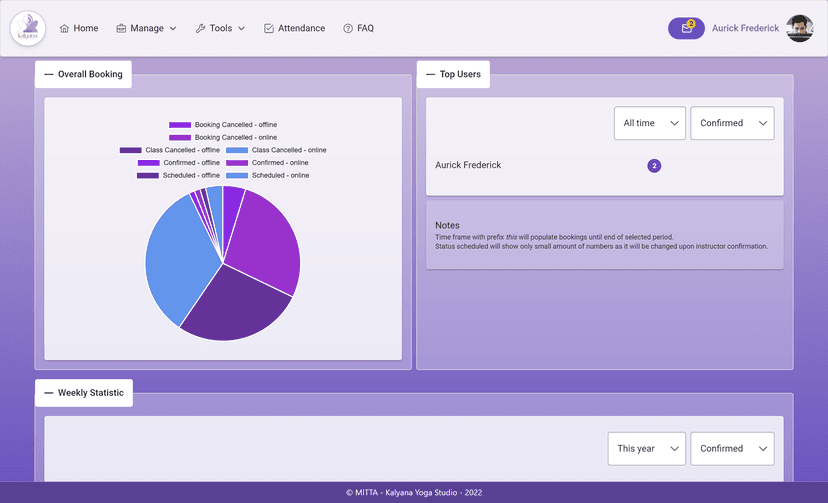
Task: Open the Manage menu
Action: pyautogui.click(x=147, y=29)
